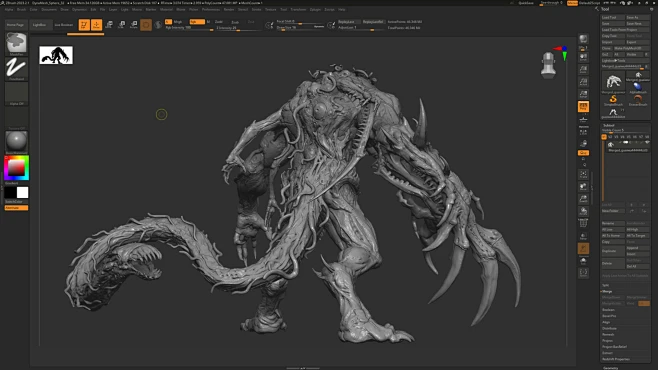Toggle the Live Boolean button
Viewport: 658px width, 370px height.
click(x=64, y=25)
